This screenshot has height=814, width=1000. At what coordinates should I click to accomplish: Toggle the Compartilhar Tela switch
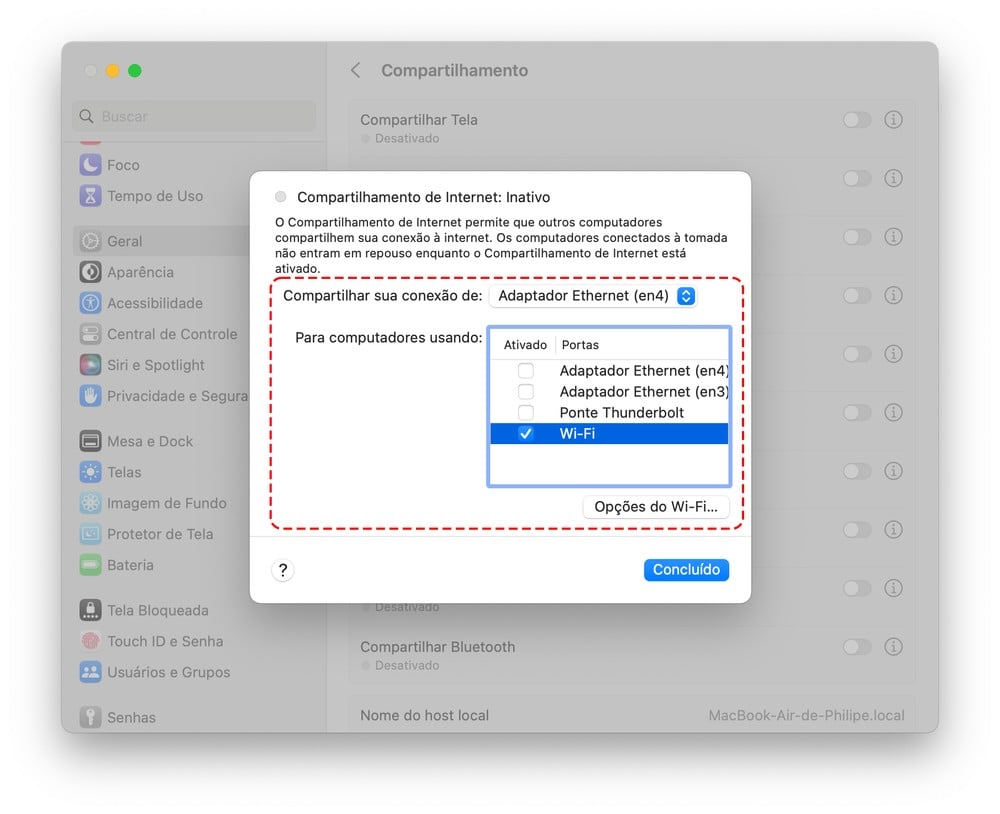tap(857, 119)
